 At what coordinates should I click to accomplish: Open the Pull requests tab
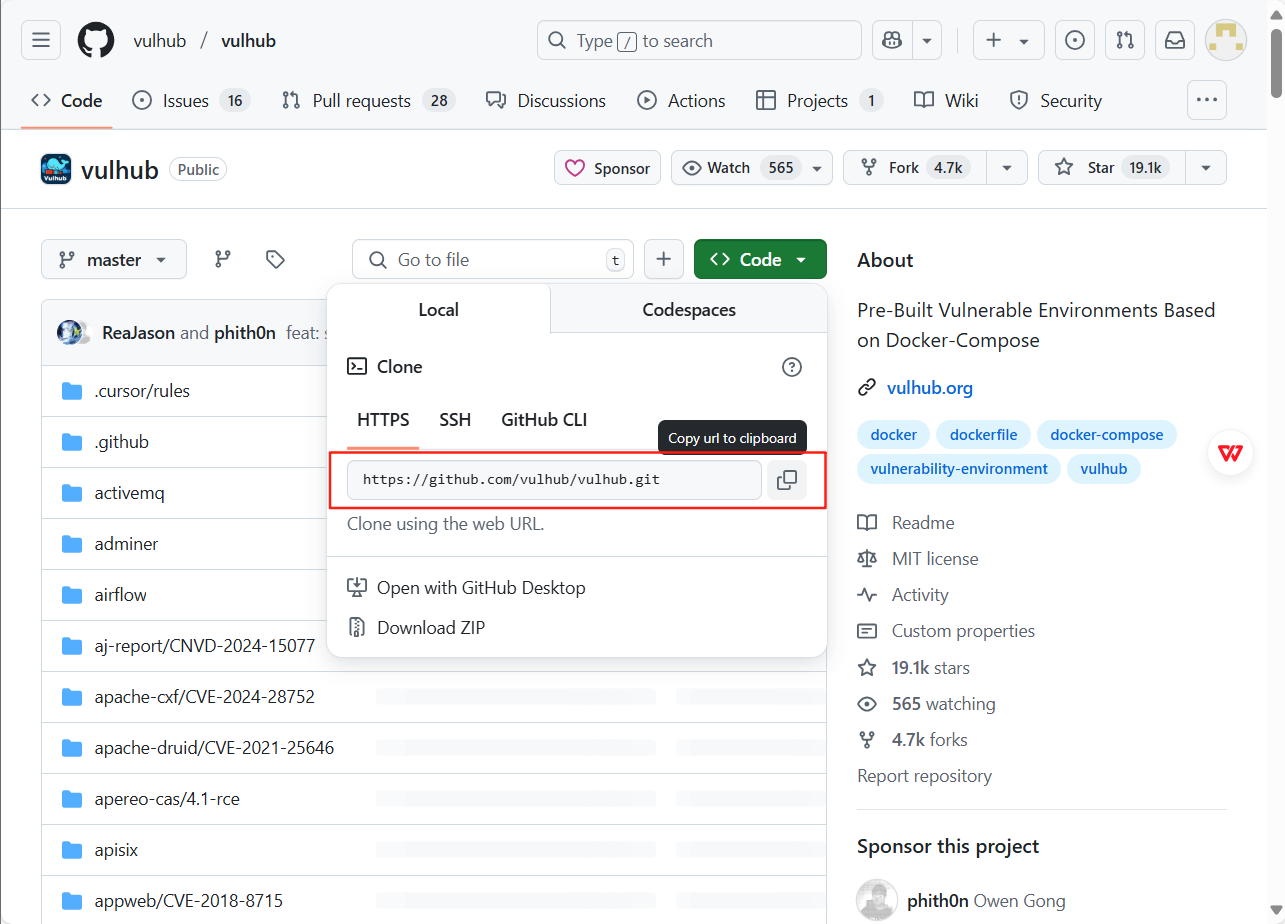[368, 100]
